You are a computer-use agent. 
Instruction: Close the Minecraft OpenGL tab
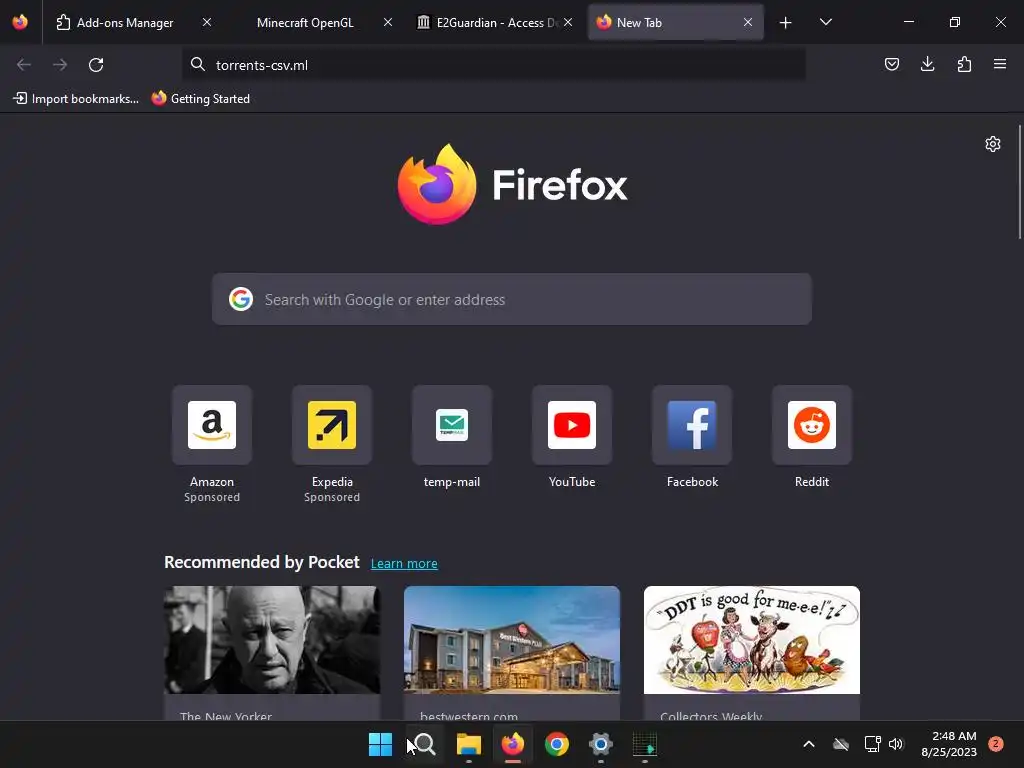click(x=388, y=22)
